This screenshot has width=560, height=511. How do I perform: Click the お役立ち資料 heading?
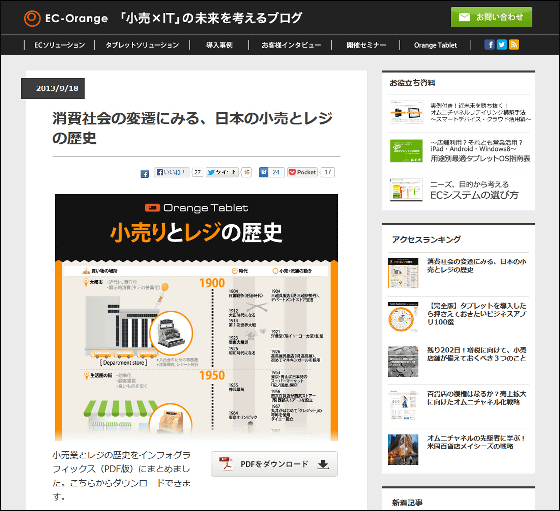(412, 83)
